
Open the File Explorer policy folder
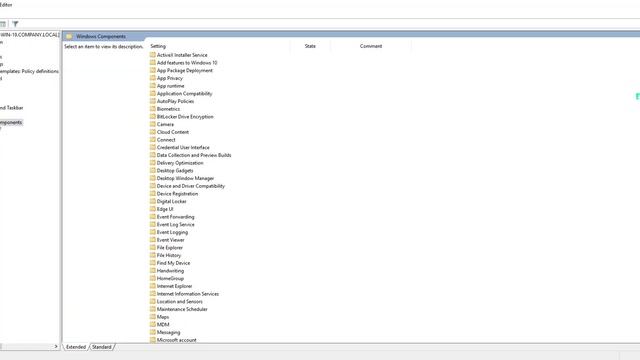[167, 248]
